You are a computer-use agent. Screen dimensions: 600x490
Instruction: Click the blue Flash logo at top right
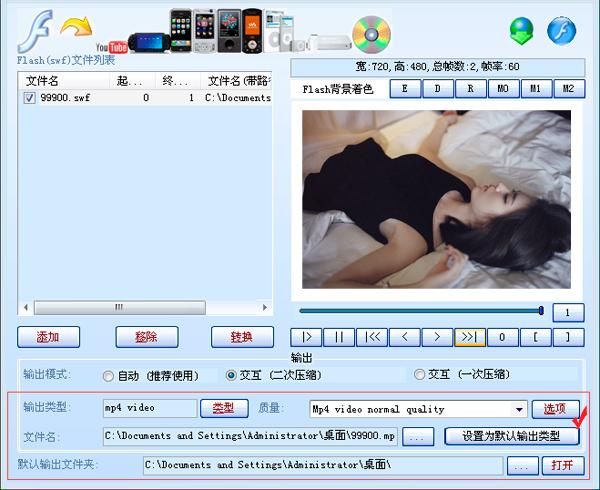coord(562,30)
